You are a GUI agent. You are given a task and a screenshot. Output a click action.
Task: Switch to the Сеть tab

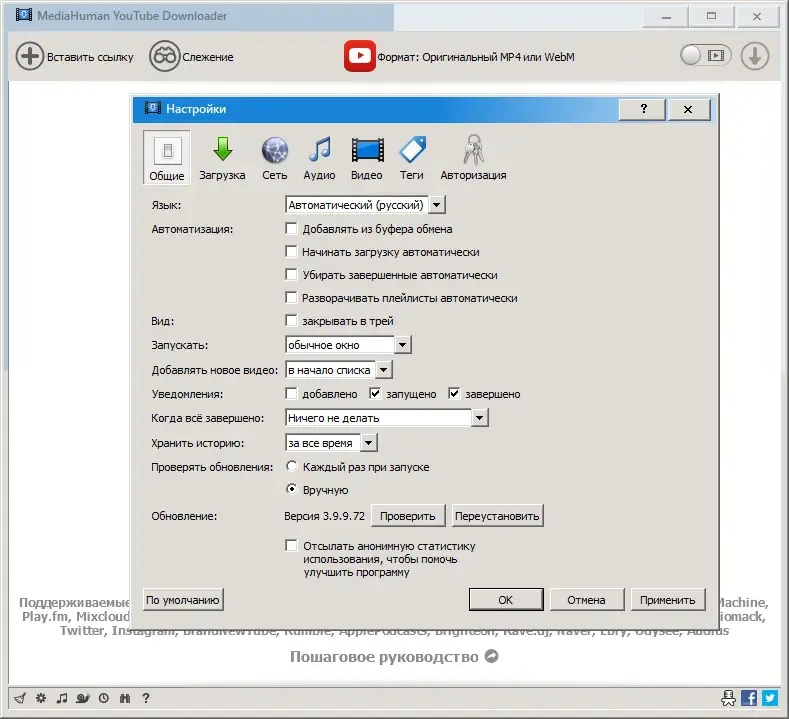click(x=275, y=157)
